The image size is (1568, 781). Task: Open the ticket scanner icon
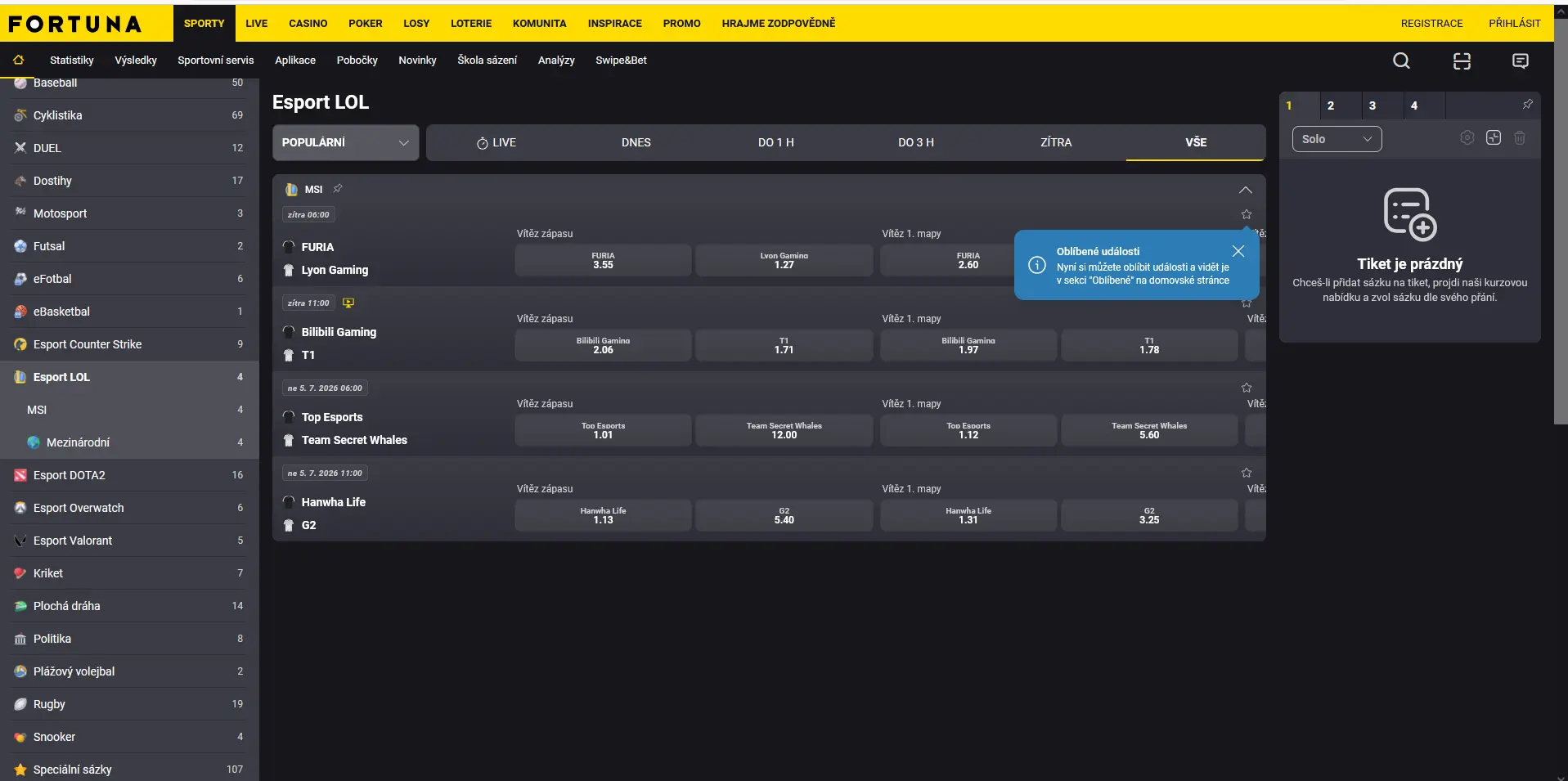(1462, 61)
